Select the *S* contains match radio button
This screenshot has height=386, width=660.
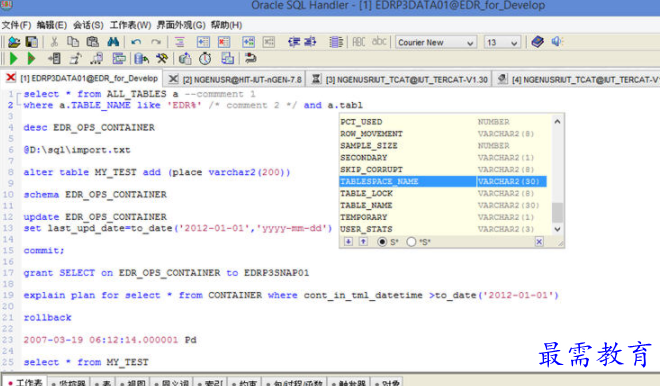coord(411,242)
